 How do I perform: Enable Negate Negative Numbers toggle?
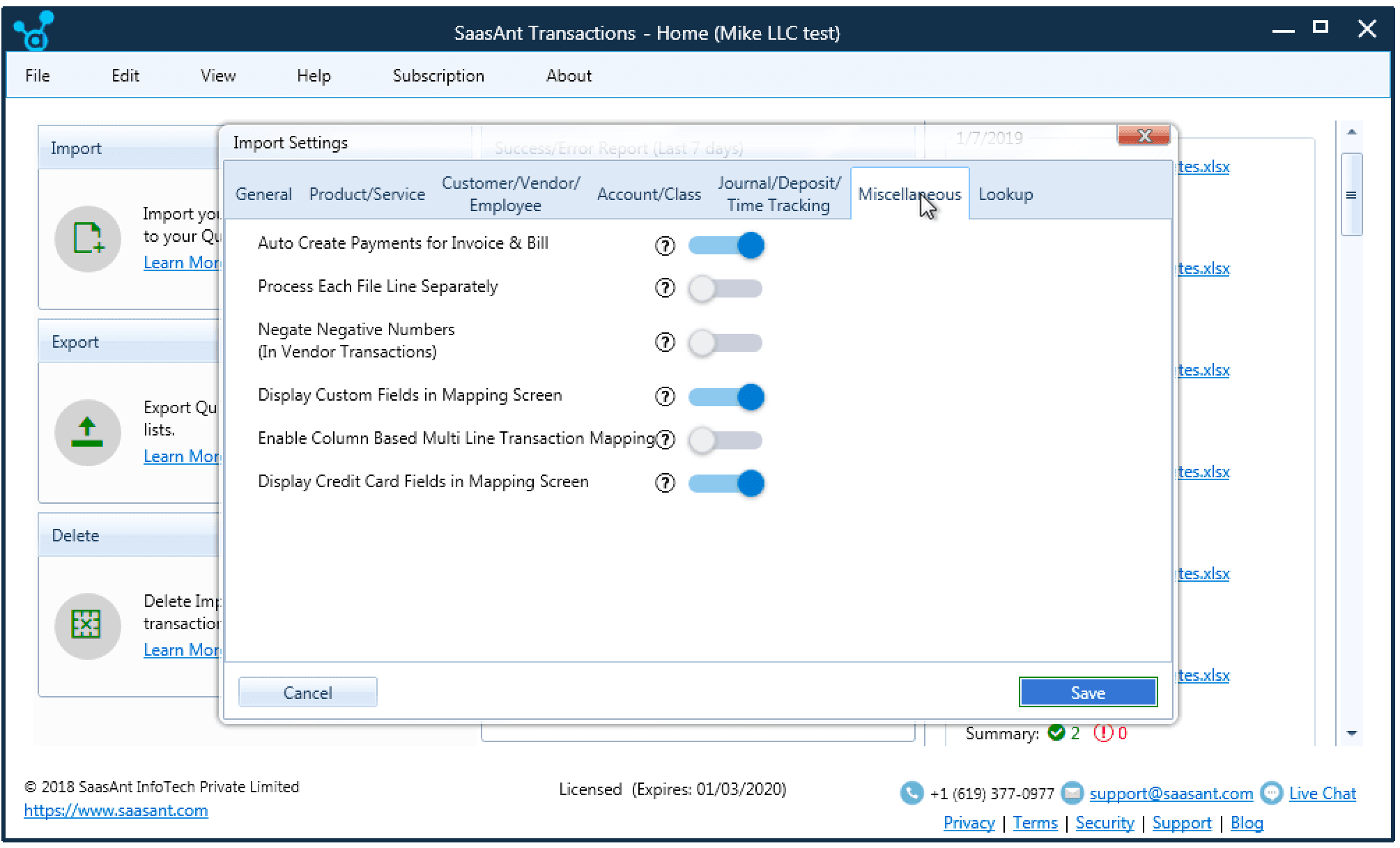(725, 343)
